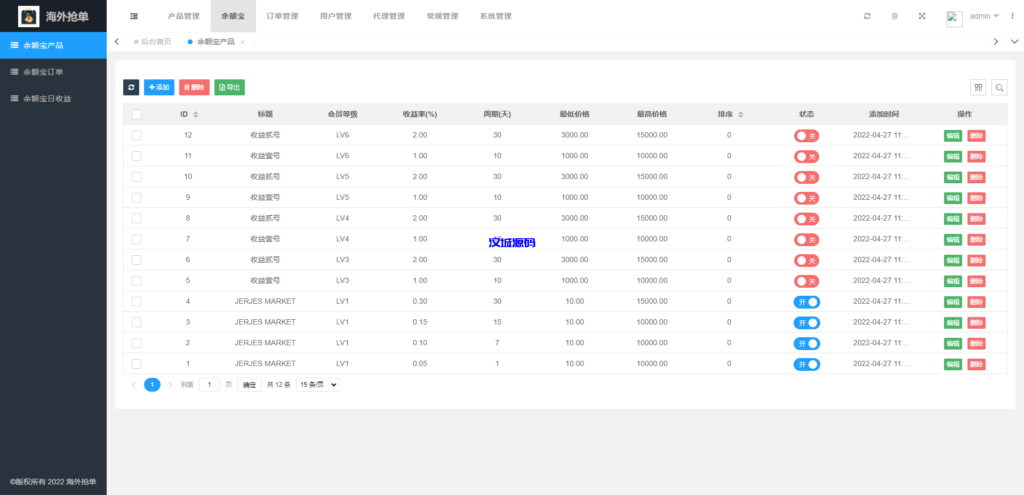The height and width of the screenshot is (495, 1024).
Task: Click the green 导出 export button
Action: [229, 88]
